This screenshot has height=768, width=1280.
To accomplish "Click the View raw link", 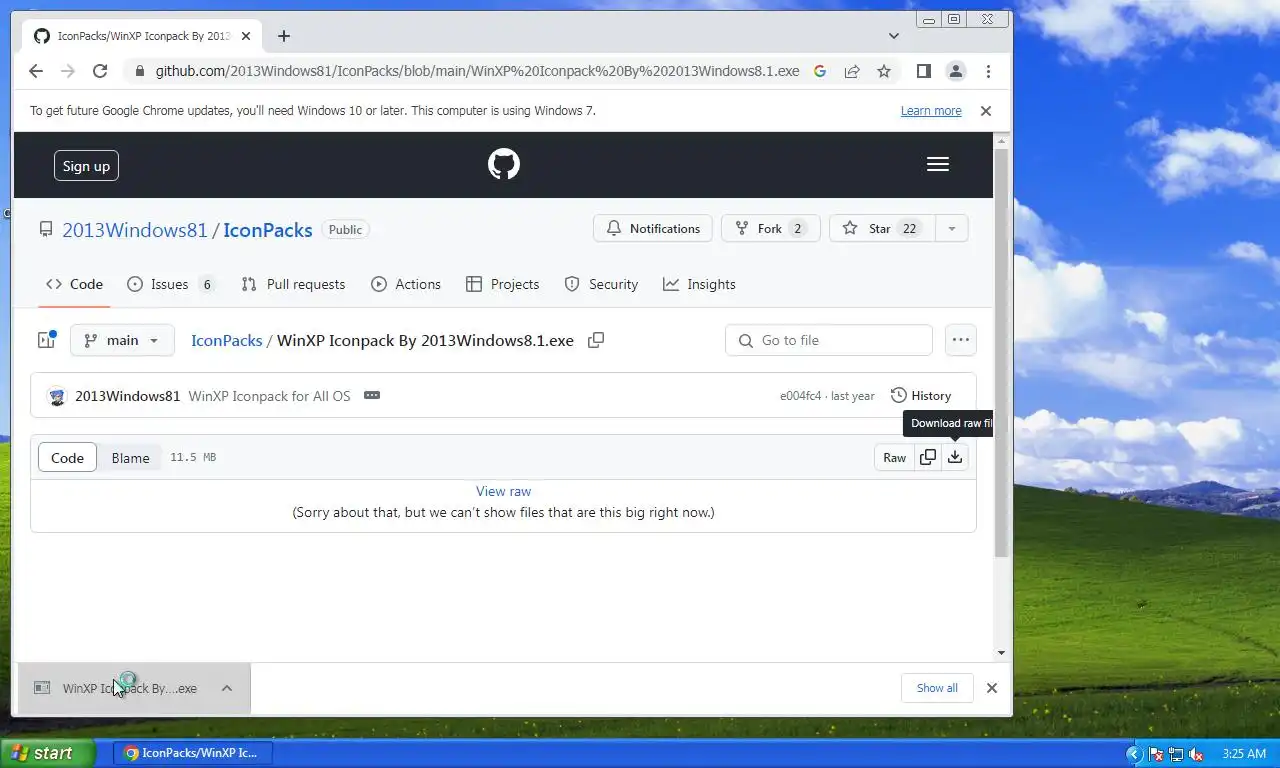I will click(503, 491).
